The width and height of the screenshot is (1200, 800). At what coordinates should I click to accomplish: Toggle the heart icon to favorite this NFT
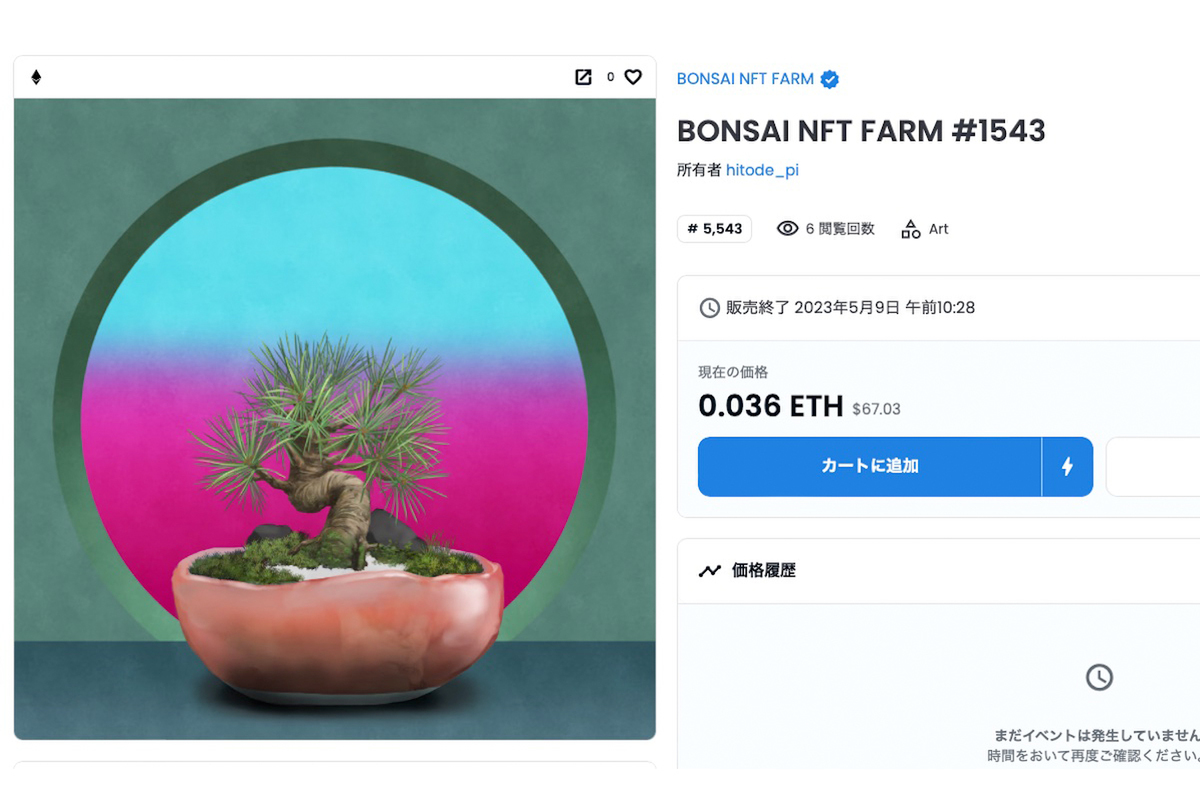click(632, 77)
